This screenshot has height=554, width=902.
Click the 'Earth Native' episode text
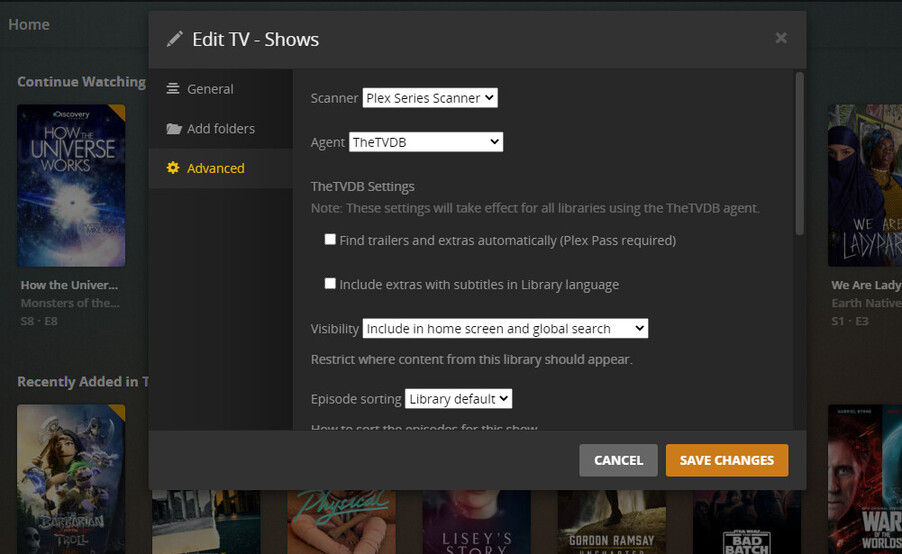(866, 303)
